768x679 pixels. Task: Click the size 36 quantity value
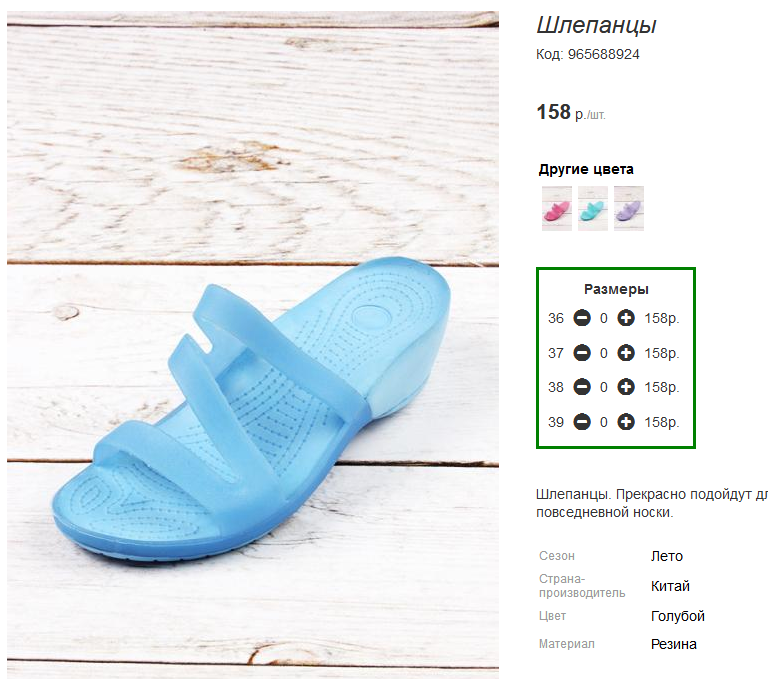point(603,318)
